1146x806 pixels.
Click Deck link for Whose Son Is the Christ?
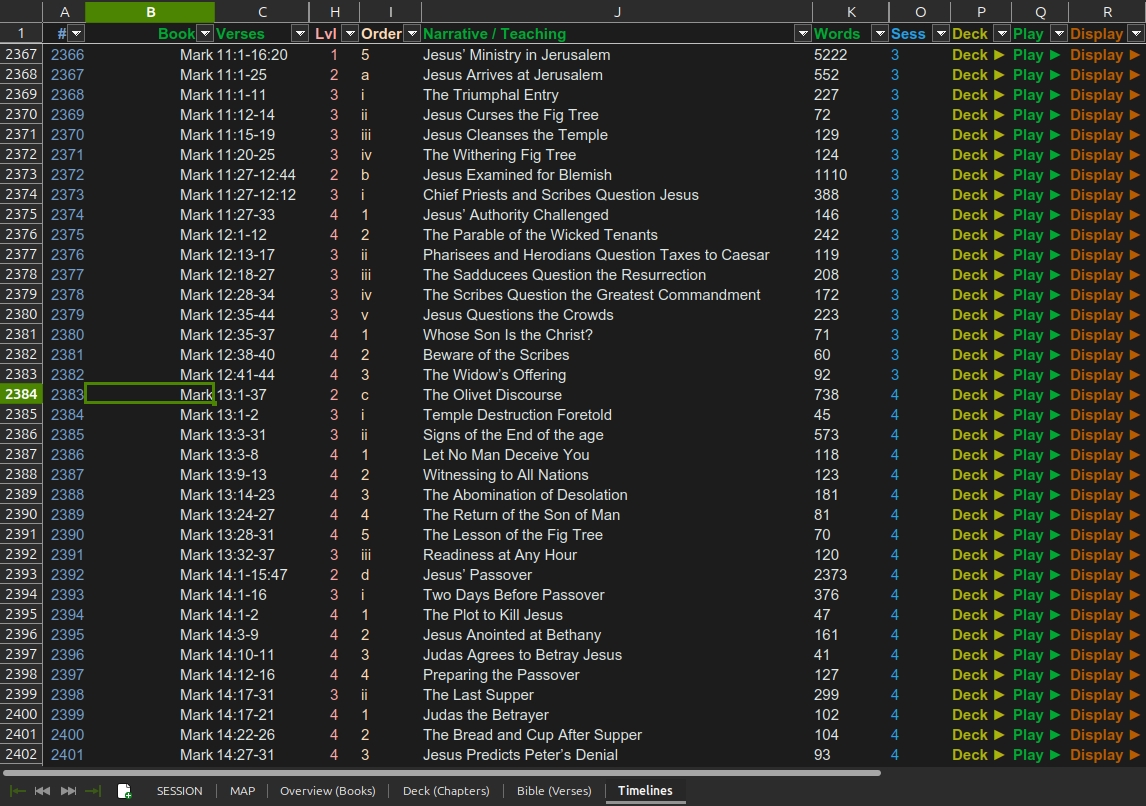pyautogui.click(x=978, y=335)
